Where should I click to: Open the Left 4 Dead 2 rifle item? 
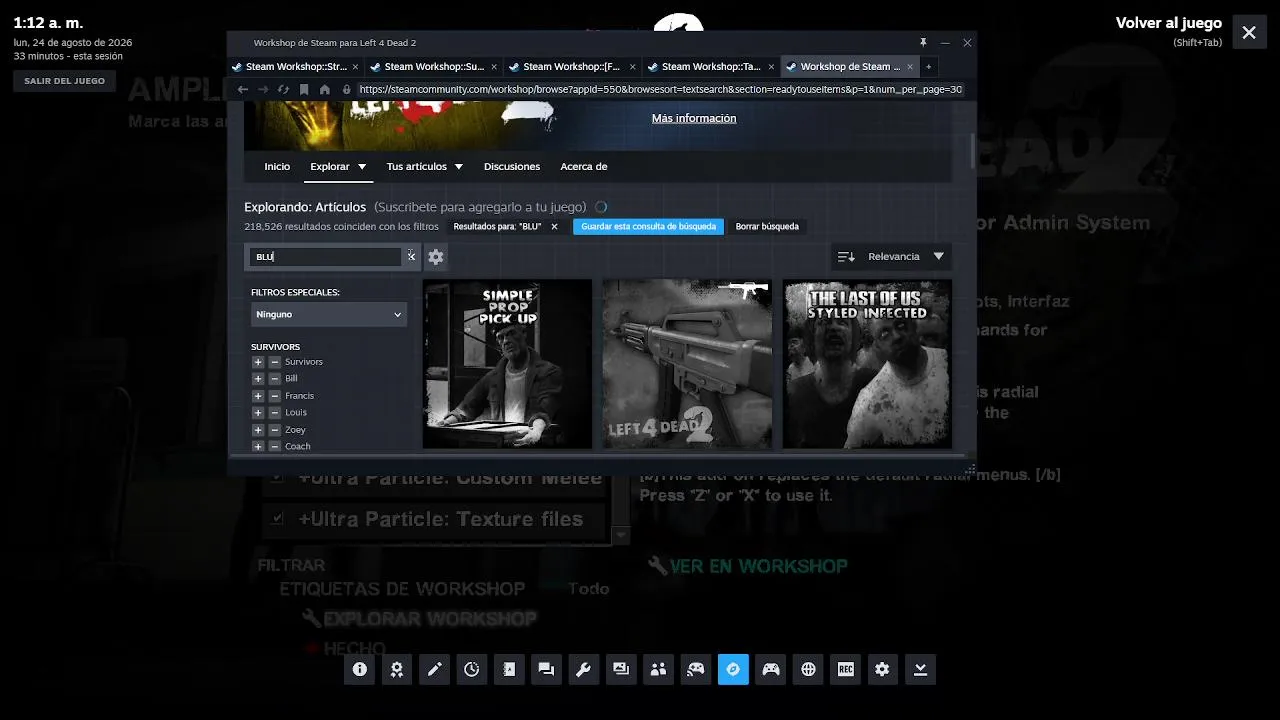[687, 364]
